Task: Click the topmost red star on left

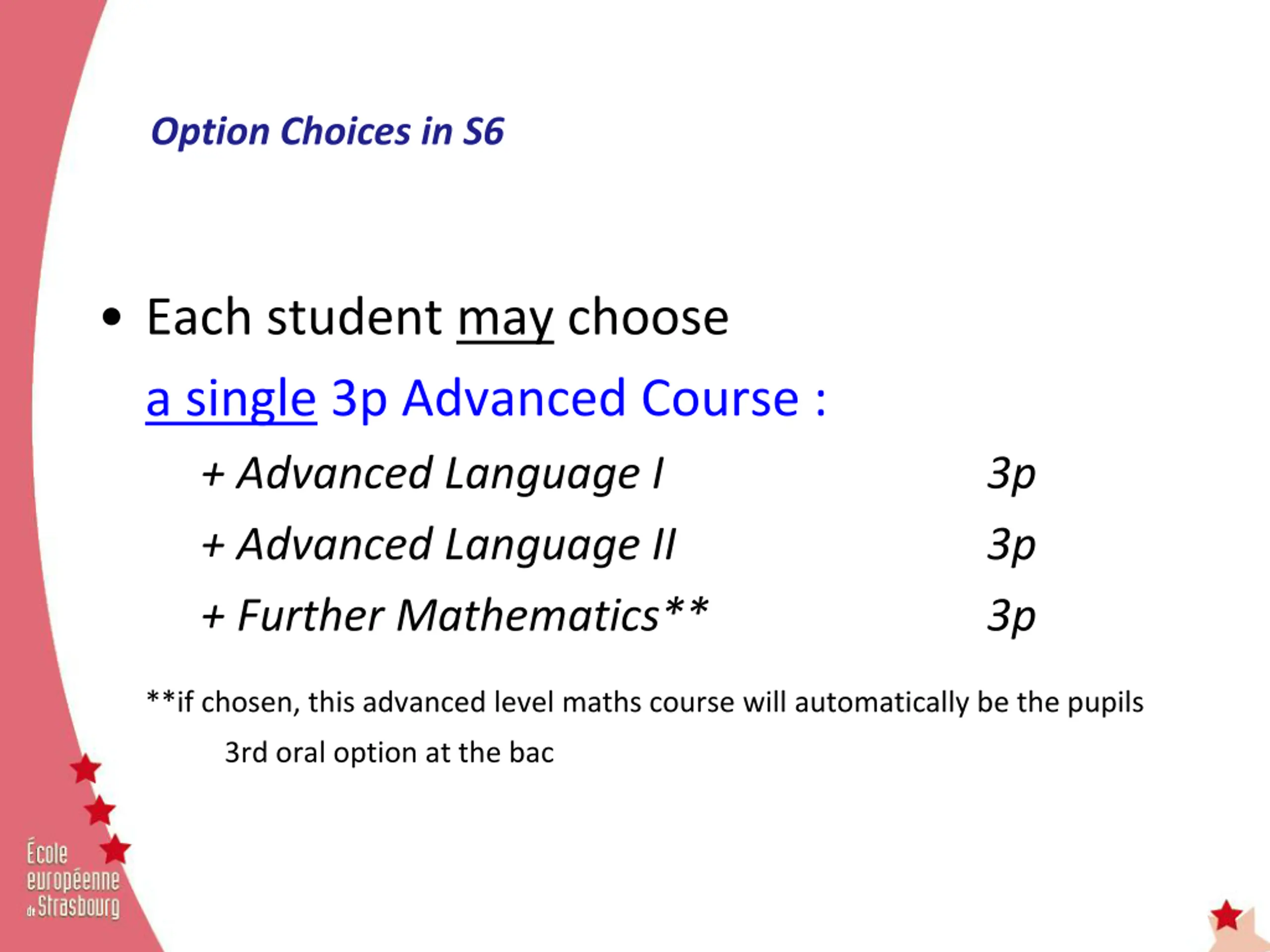Action: pos(85,769)
